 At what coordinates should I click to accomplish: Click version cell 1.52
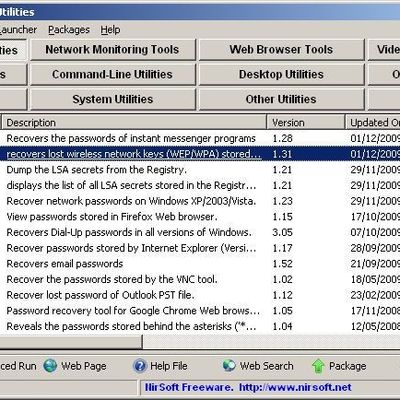tap(282, 264)
